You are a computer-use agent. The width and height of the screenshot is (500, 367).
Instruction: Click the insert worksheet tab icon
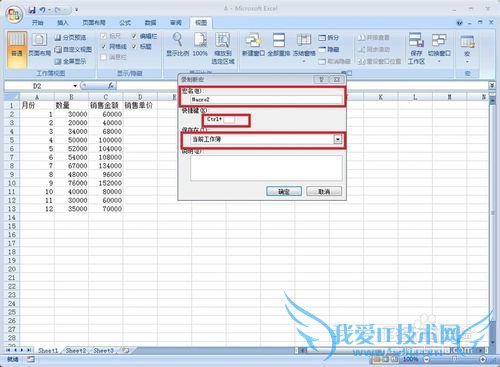point(126,350)
